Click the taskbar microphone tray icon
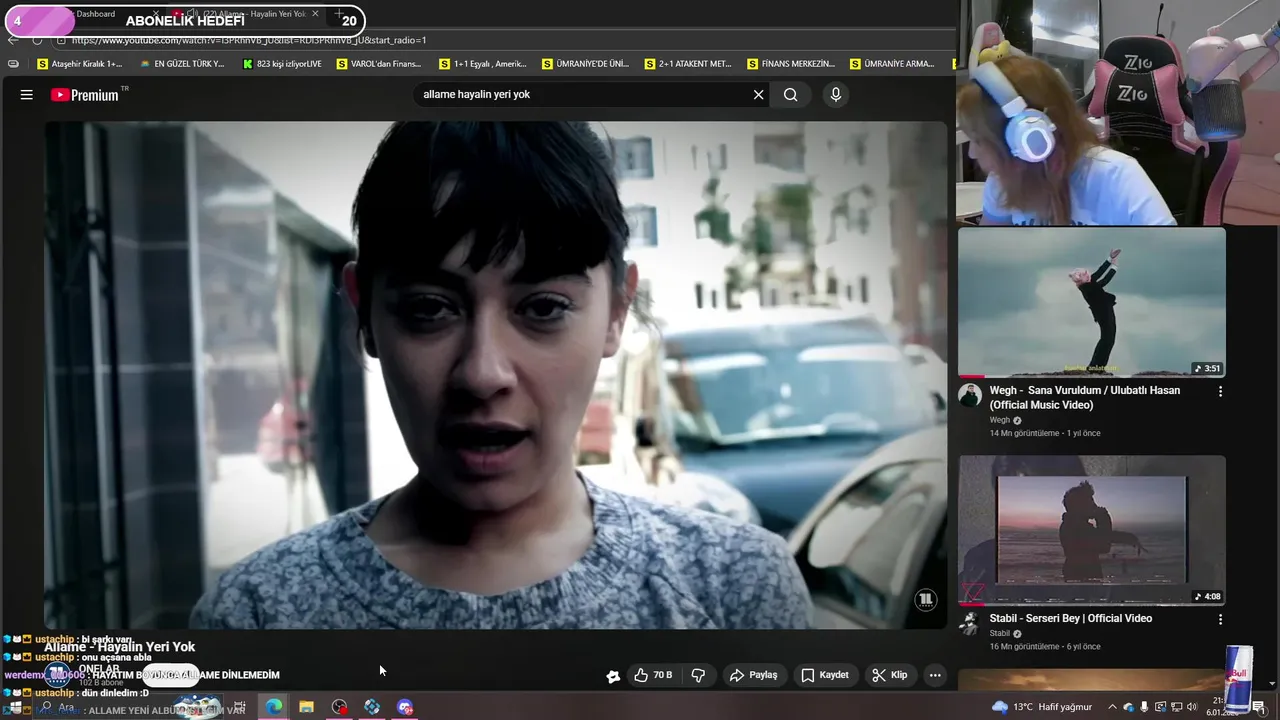 coord(1144,707)
